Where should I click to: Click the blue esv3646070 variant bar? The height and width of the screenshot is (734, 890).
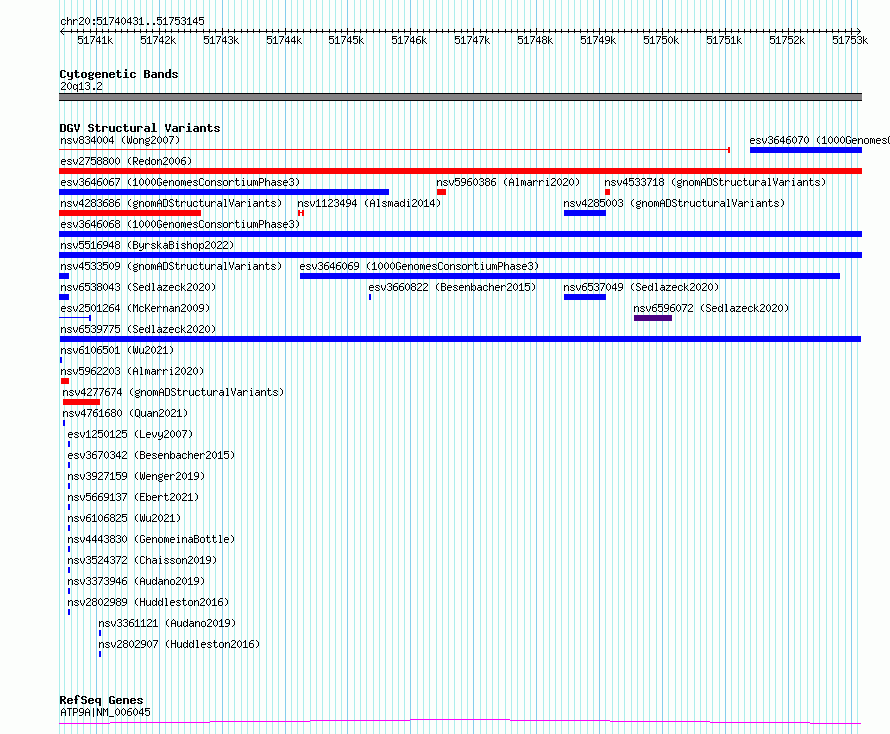pyautogui.click(x=806, y=150)
